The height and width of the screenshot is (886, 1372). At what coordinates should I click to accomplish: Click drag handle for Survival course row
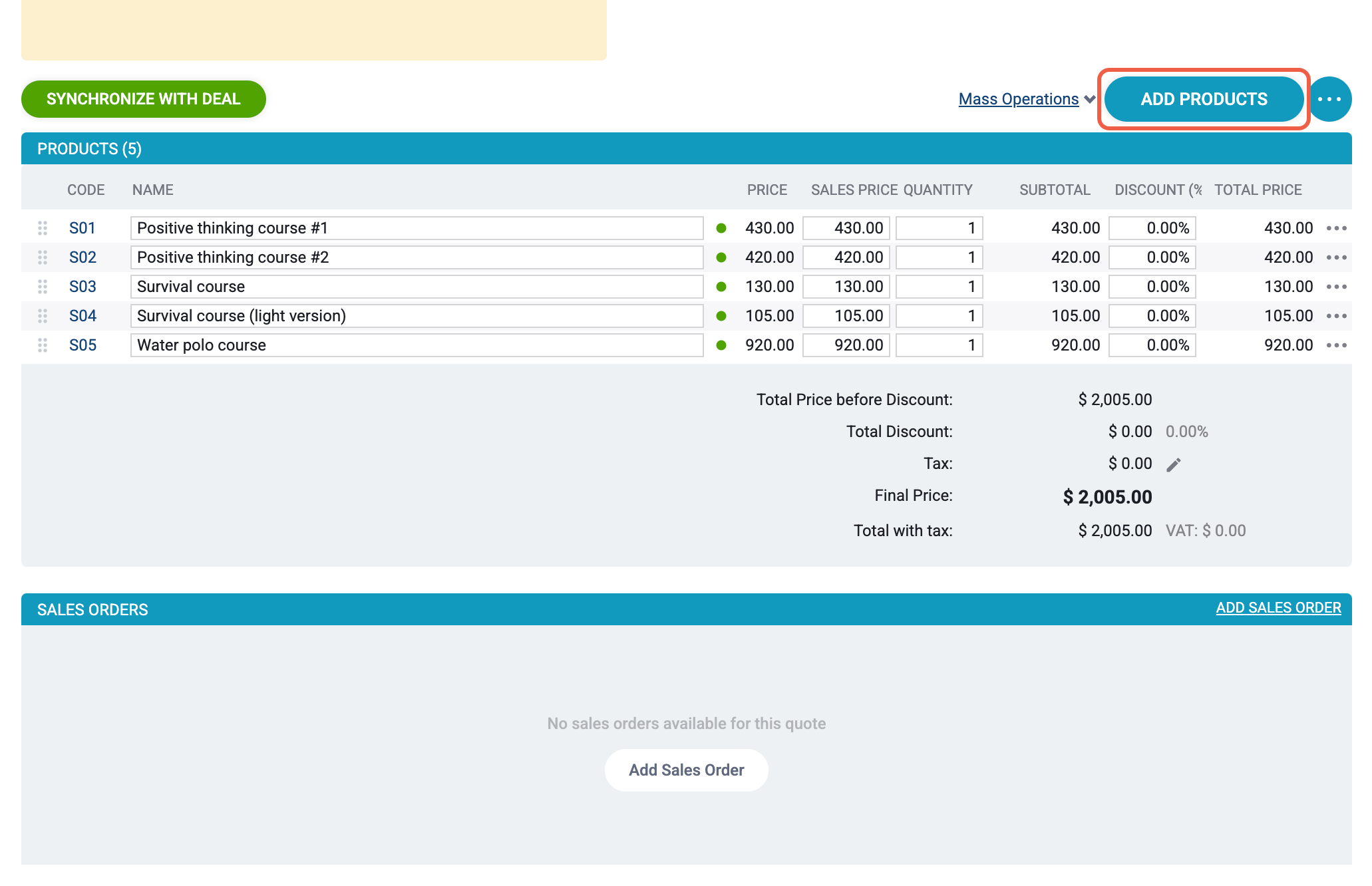tap(43, 287)
